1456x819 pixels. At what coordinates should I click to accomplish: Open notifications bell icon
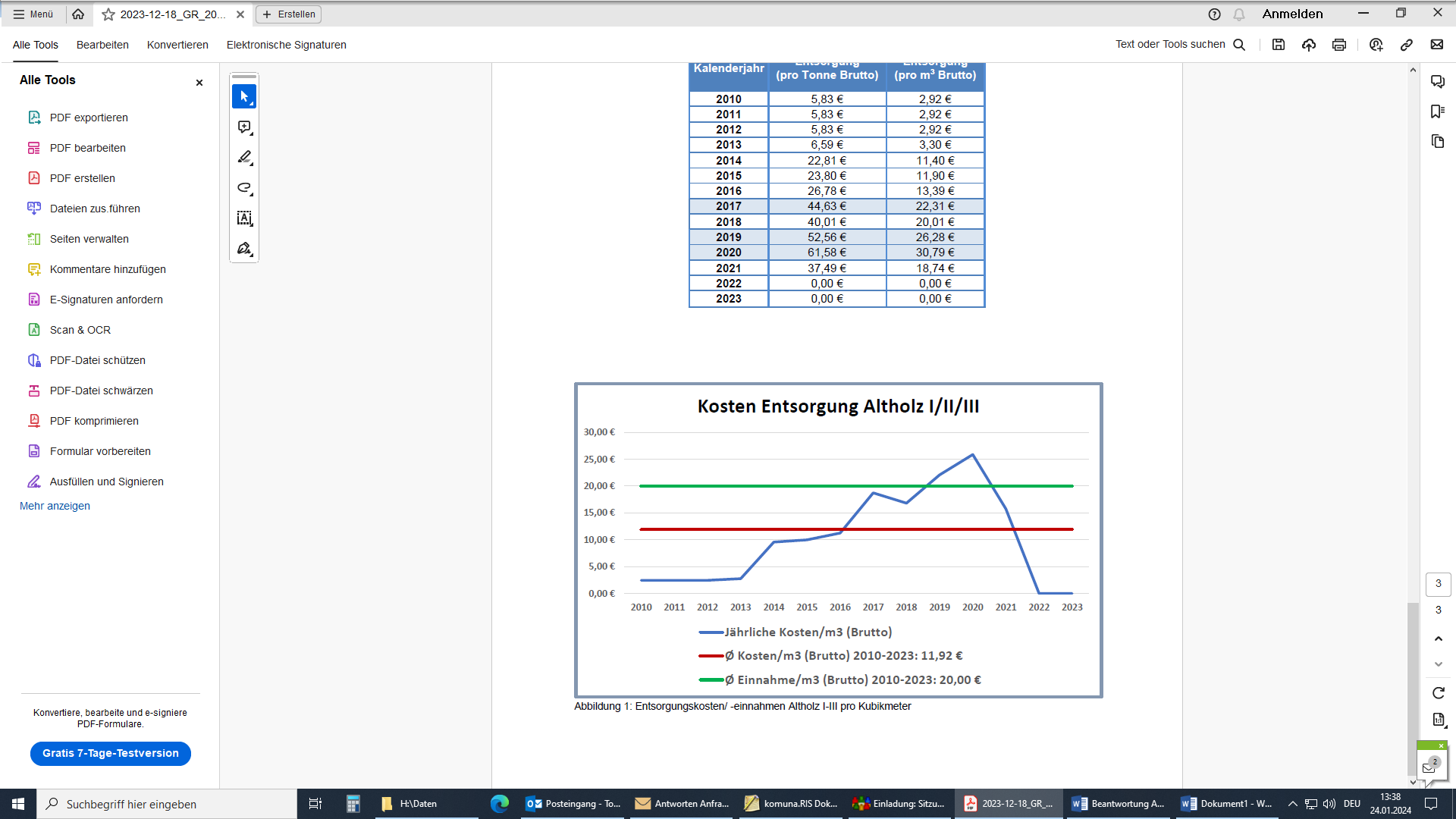coord(1239,14)
